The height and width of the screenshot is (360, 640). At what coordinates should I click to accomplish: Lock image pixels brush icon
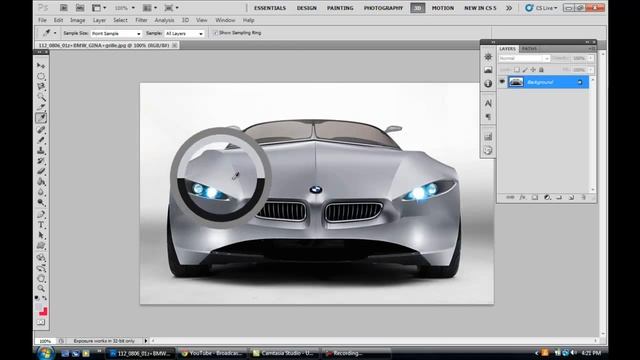pyautogui.click(x=525, y=70)
